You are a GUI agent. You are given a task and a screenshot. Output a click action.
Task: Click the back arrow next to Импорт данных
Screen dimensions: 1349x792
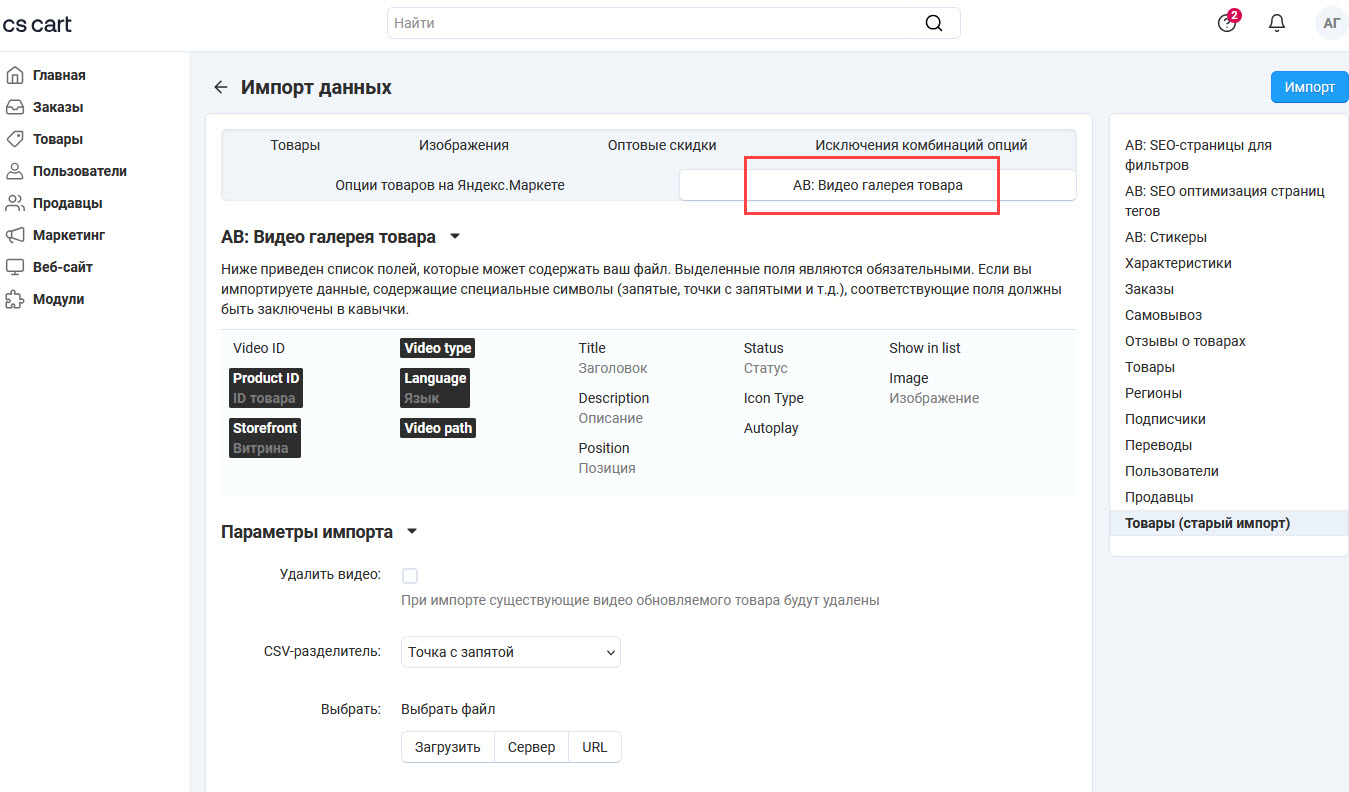tap(221, 88)
